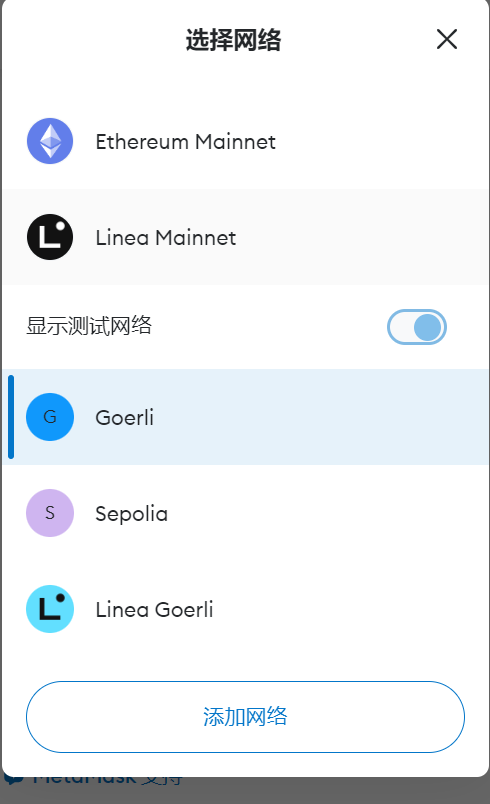
Task: Switch to the Sepolia network label
Action: pyautogui.click(x=132, y=514)
